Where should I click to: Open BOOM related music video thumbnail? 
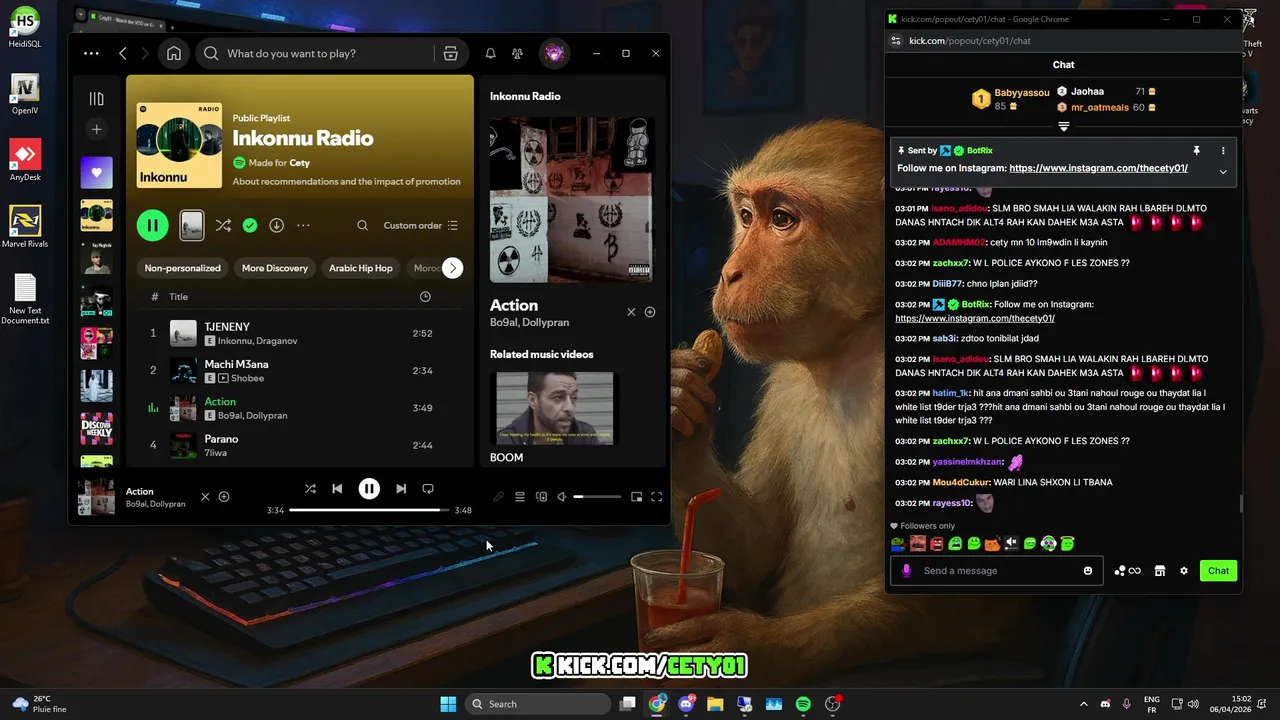(x=555, y=408)
